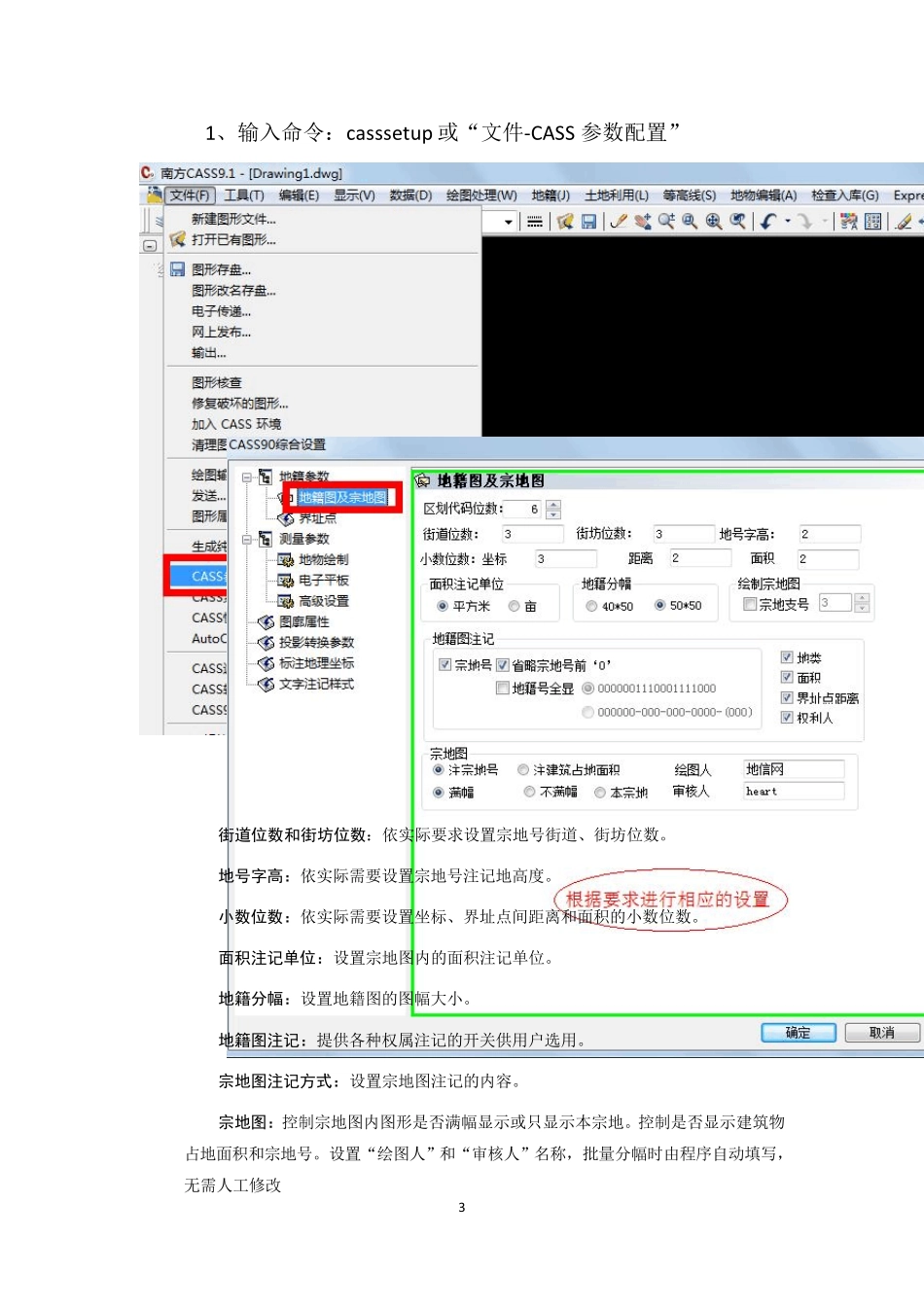Click the open drawing icon in the toolbar

pos(565,222)
